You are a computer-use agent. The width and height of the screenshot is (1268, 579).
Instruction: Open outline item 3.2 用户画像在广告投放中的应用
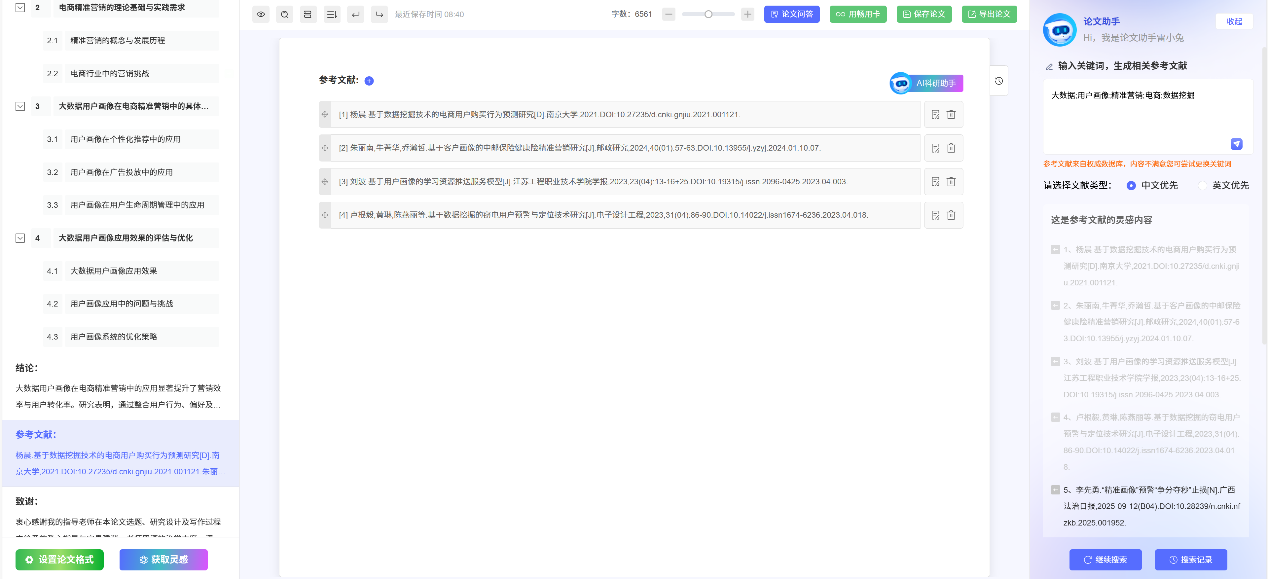click(131, 172)
